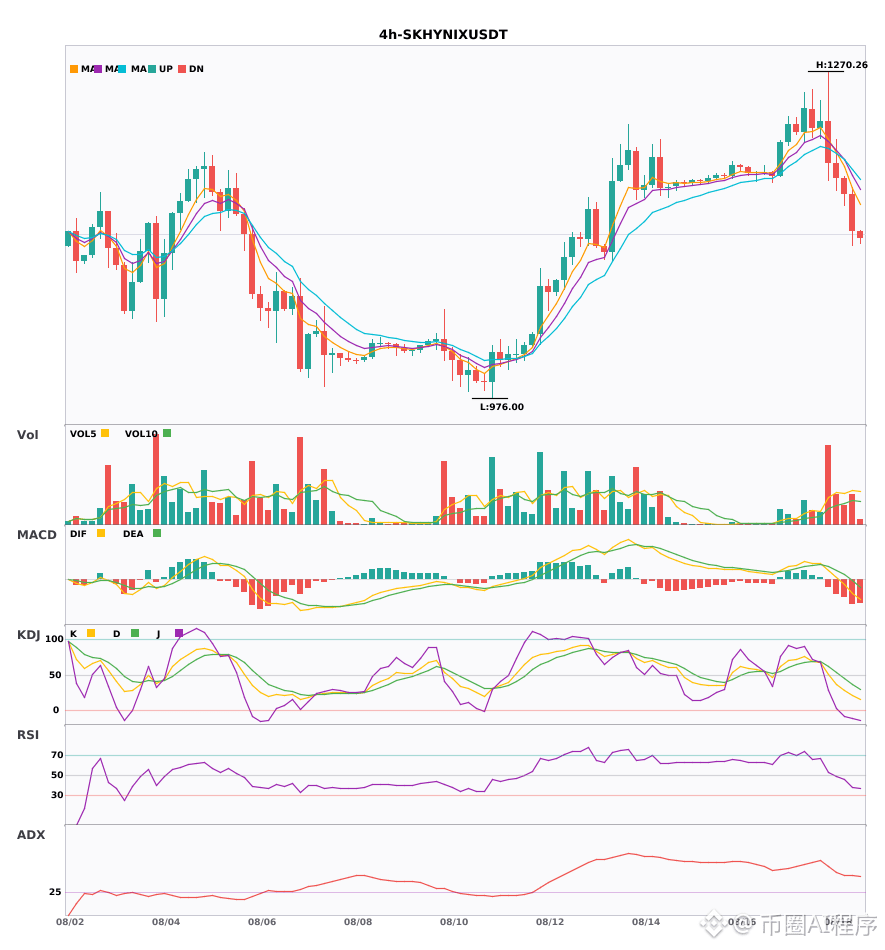The image size is (885, 950).
Task: Click the L:976.00 low price label
Action: tap(502, 407)
